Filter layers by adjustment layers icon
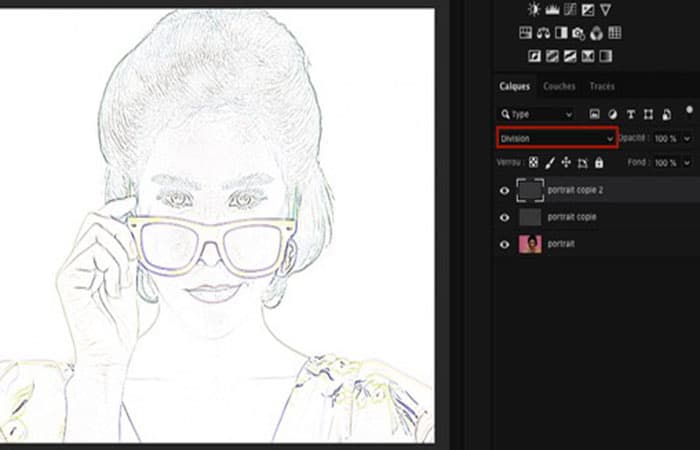This screenshot has width=700, height=450. [612, 114]
